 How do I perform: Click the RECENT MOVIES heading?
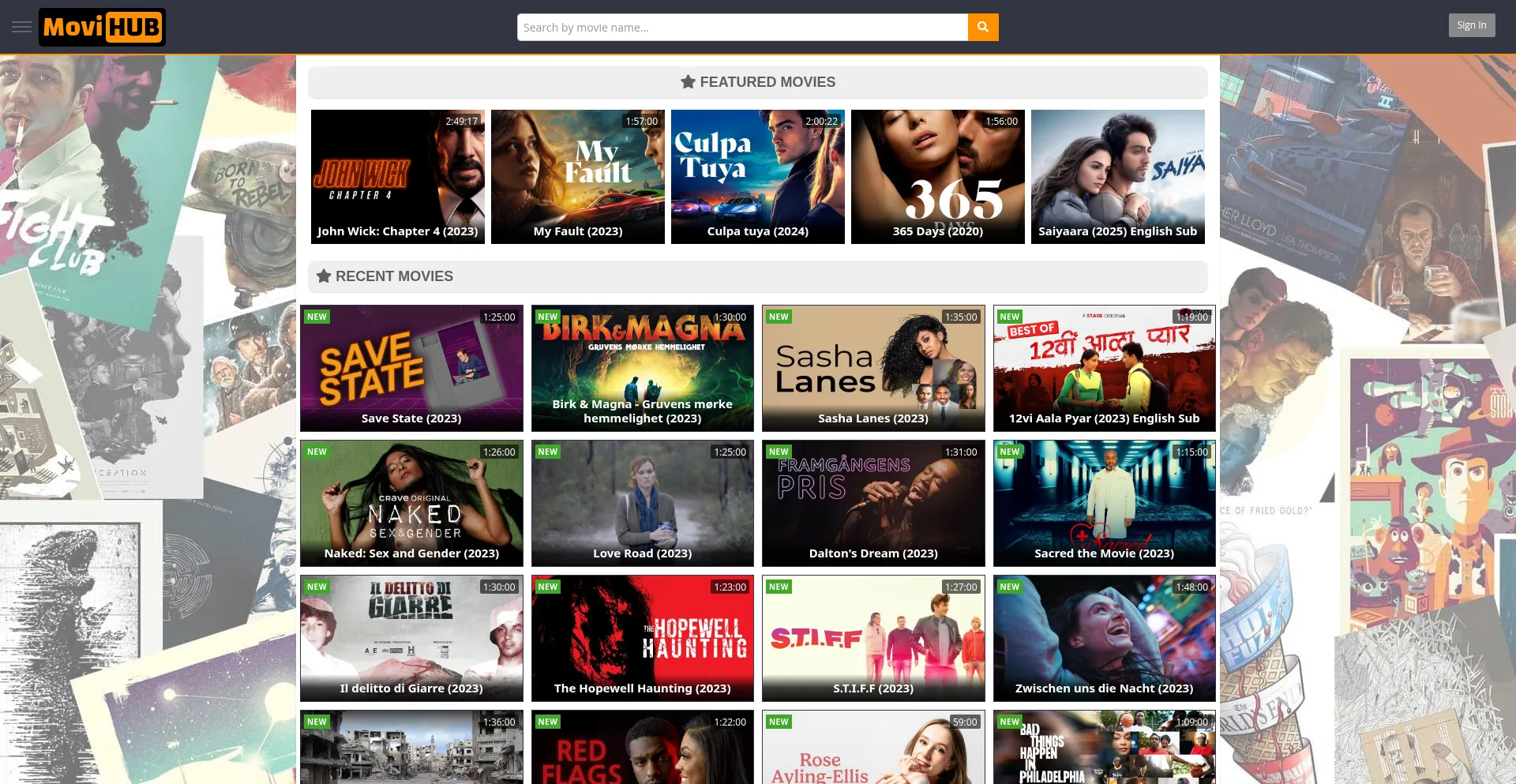coord(394,276)
